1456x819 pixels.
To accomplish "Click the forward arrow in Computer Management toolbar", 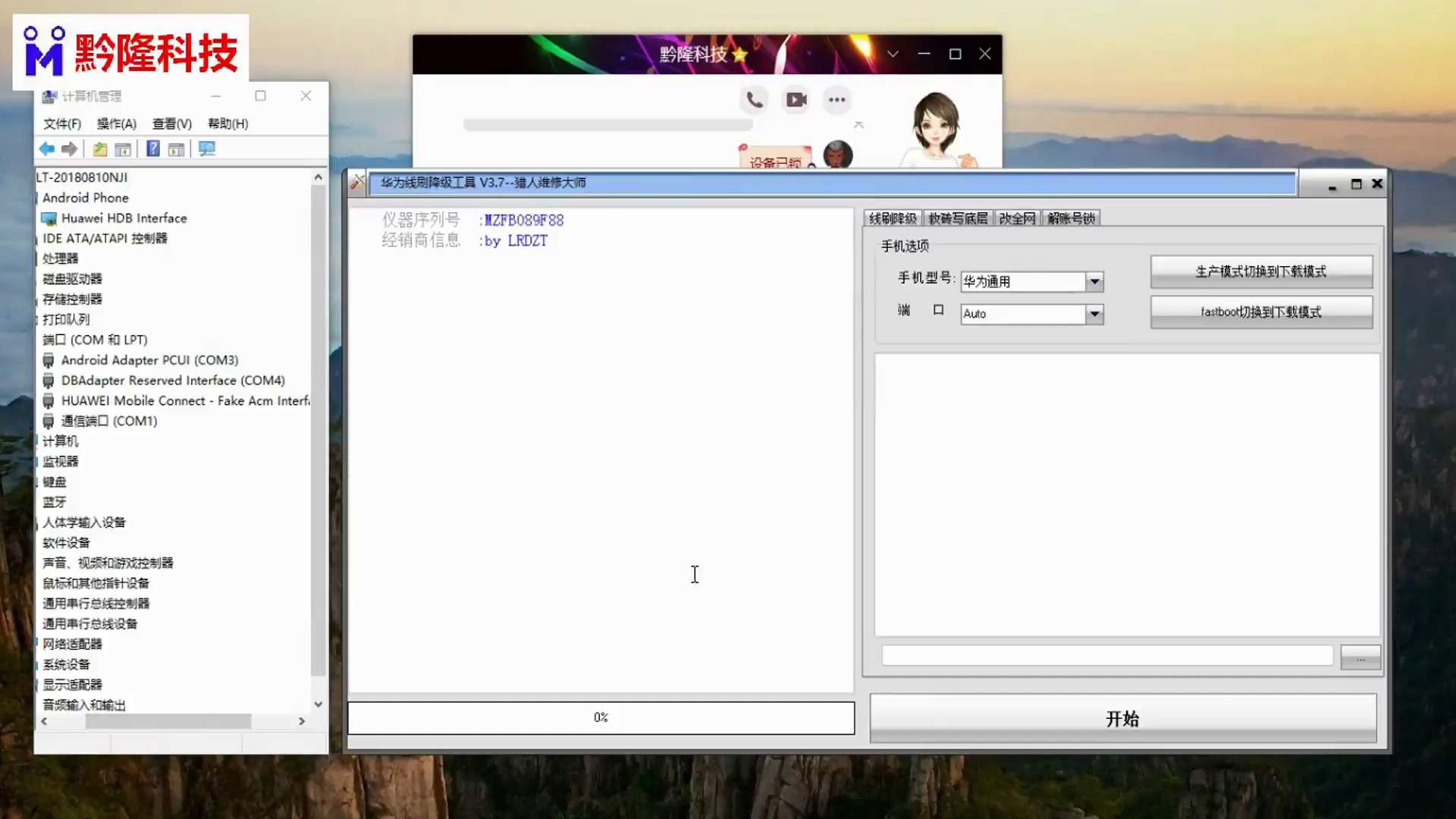I will click(x=69, y=149).
